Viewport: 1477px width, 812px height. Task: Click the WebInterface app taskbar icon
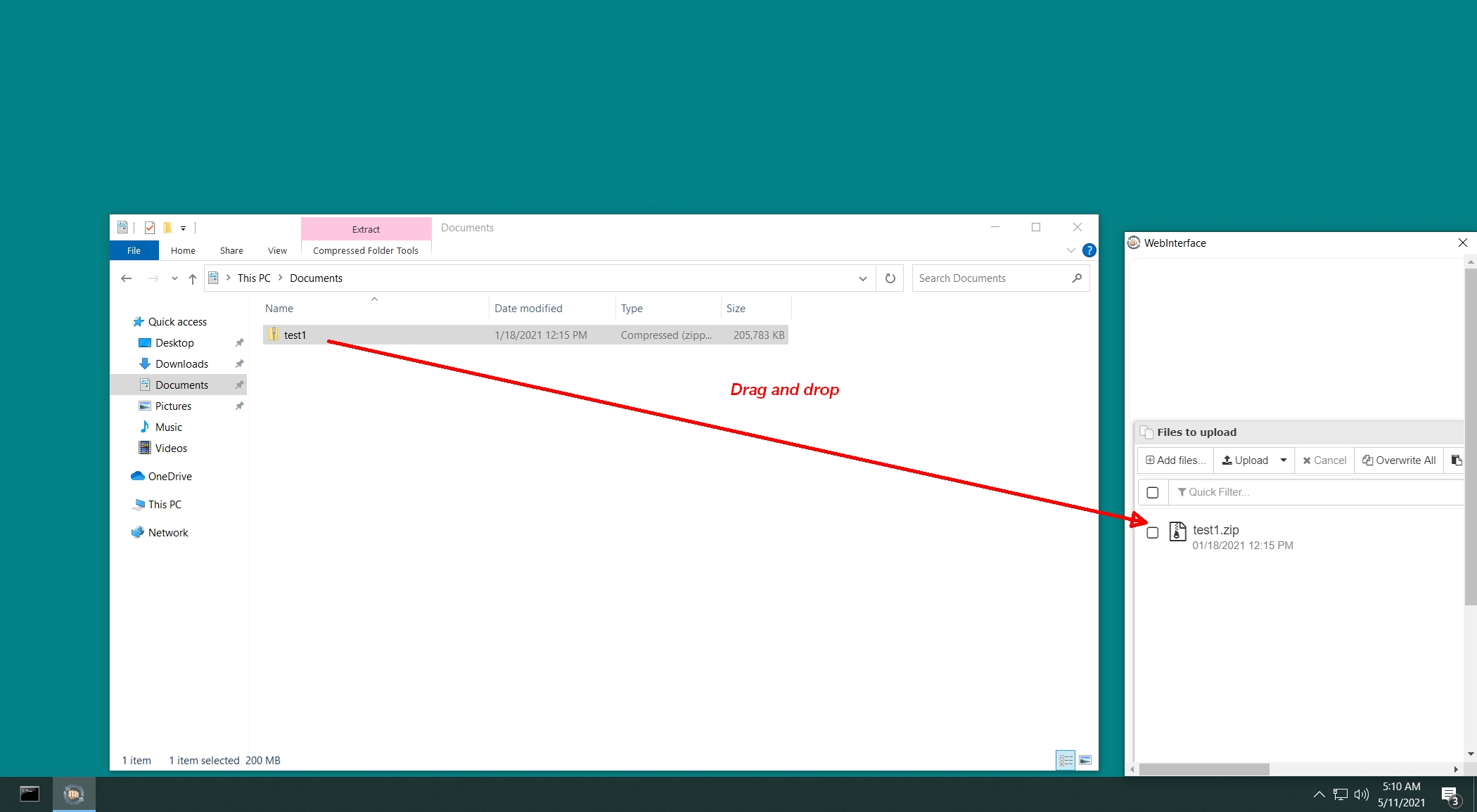[x=74, y=794]
